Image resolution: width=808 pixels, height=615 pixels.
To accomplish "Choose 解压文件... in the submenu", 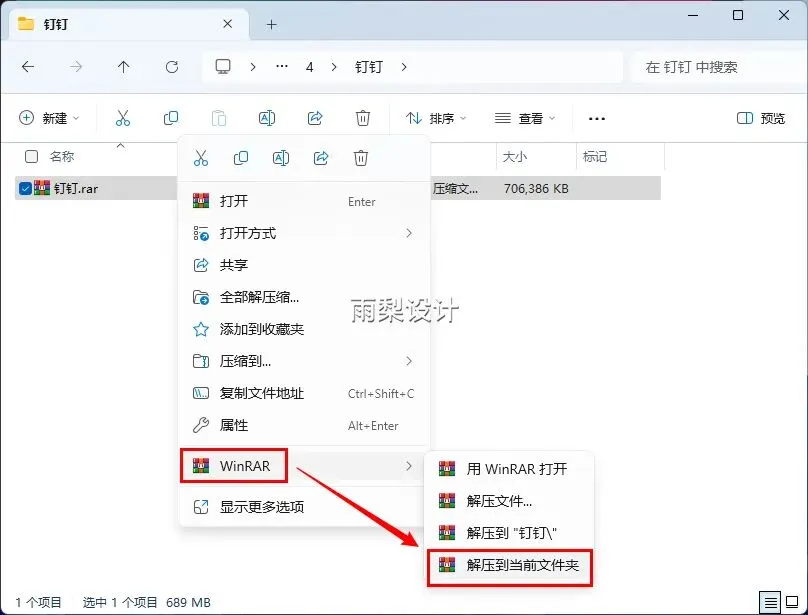I will click(x=509, y=501).
